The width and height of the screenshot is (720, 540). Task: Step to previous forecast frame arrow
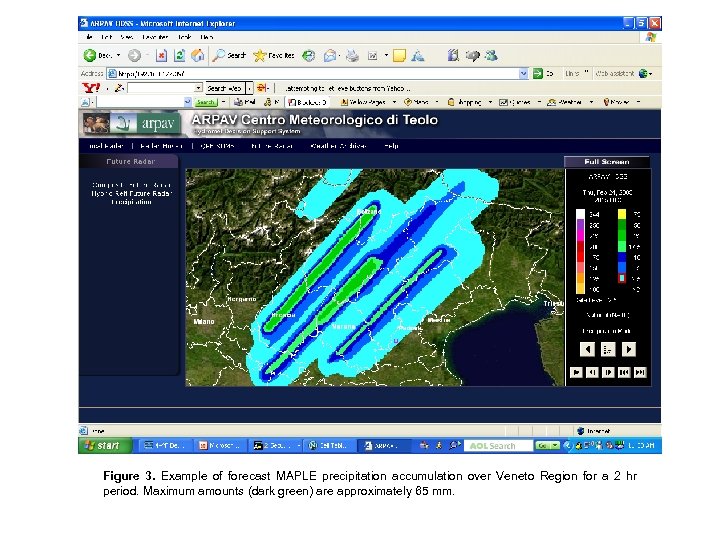point(587,349)
